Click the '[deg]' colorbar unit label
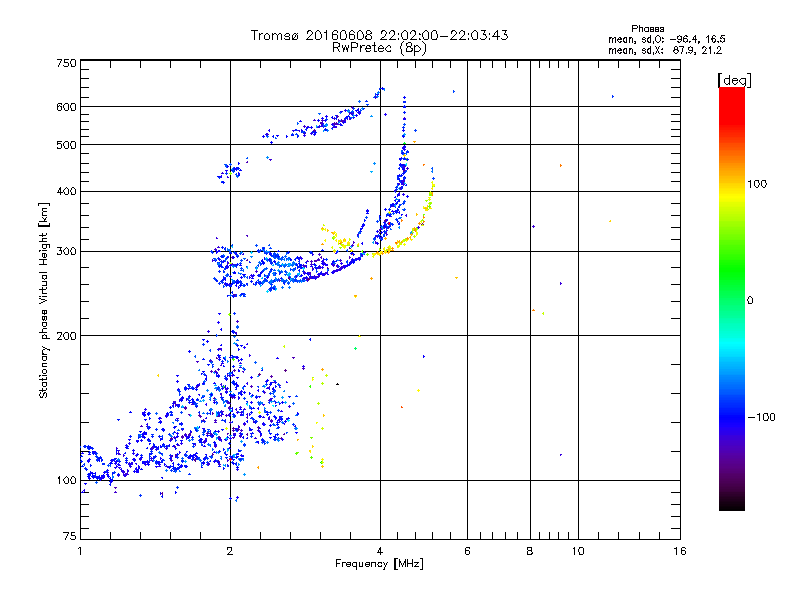This screenshot has width=800, height=600. pyautogui.click(x=734, y=80)
